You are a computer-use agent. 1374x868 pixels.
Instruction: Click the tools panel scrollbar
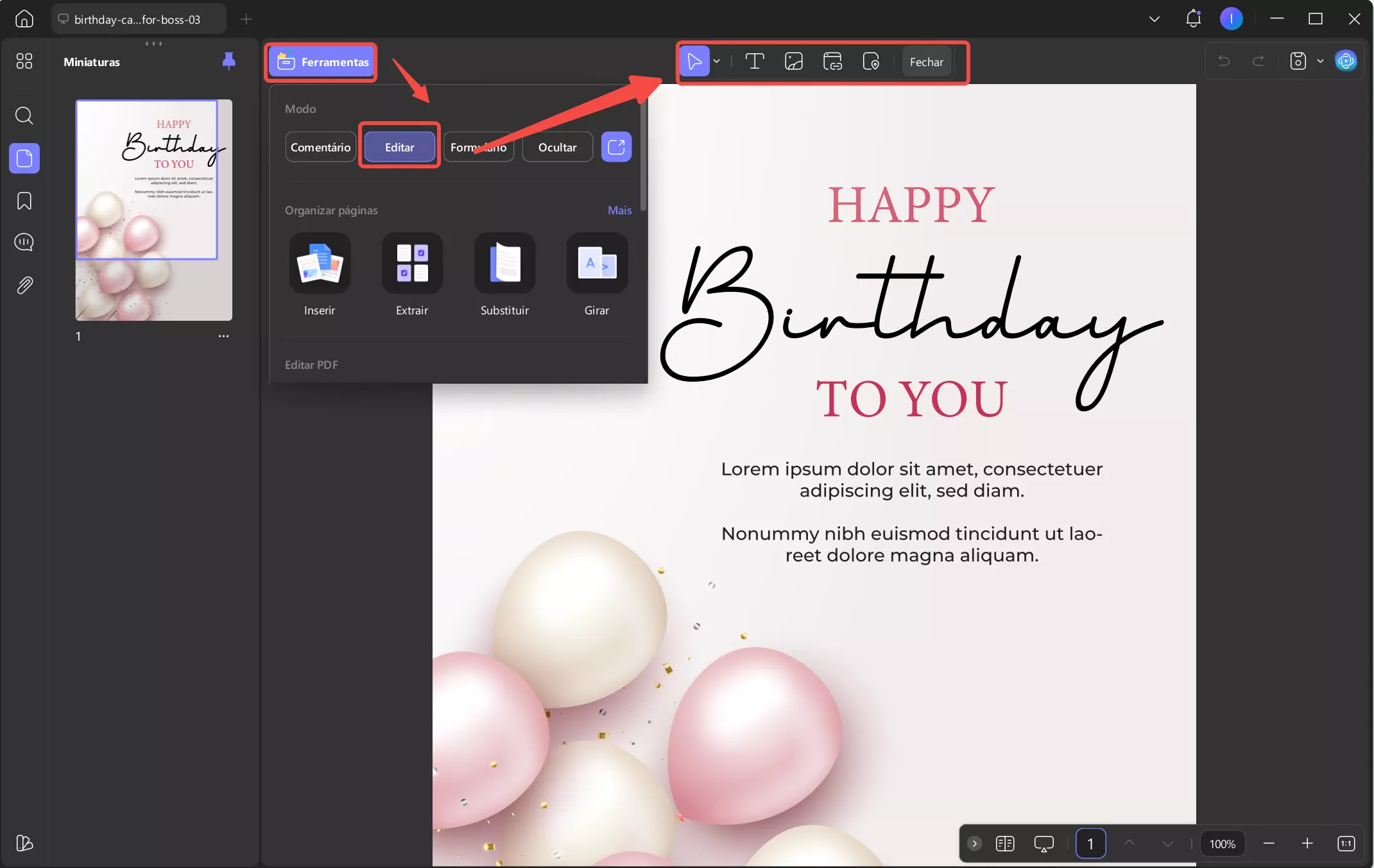pyautogui.click(x=643, y=156)
